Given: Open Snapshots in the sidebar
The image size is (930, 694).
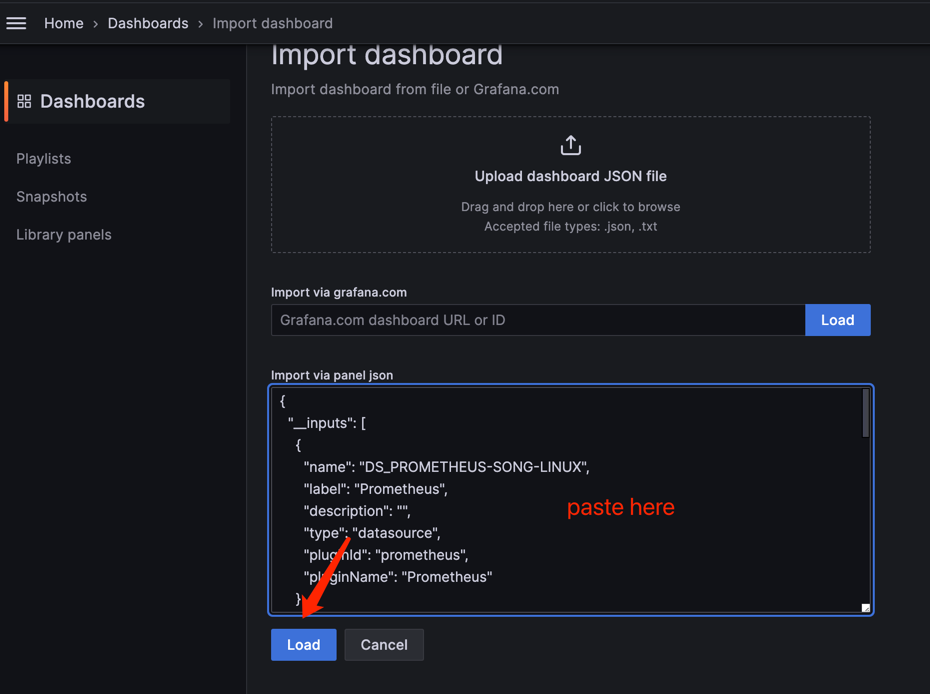Looking at the screenshot, I should click(x=51, y=196).
